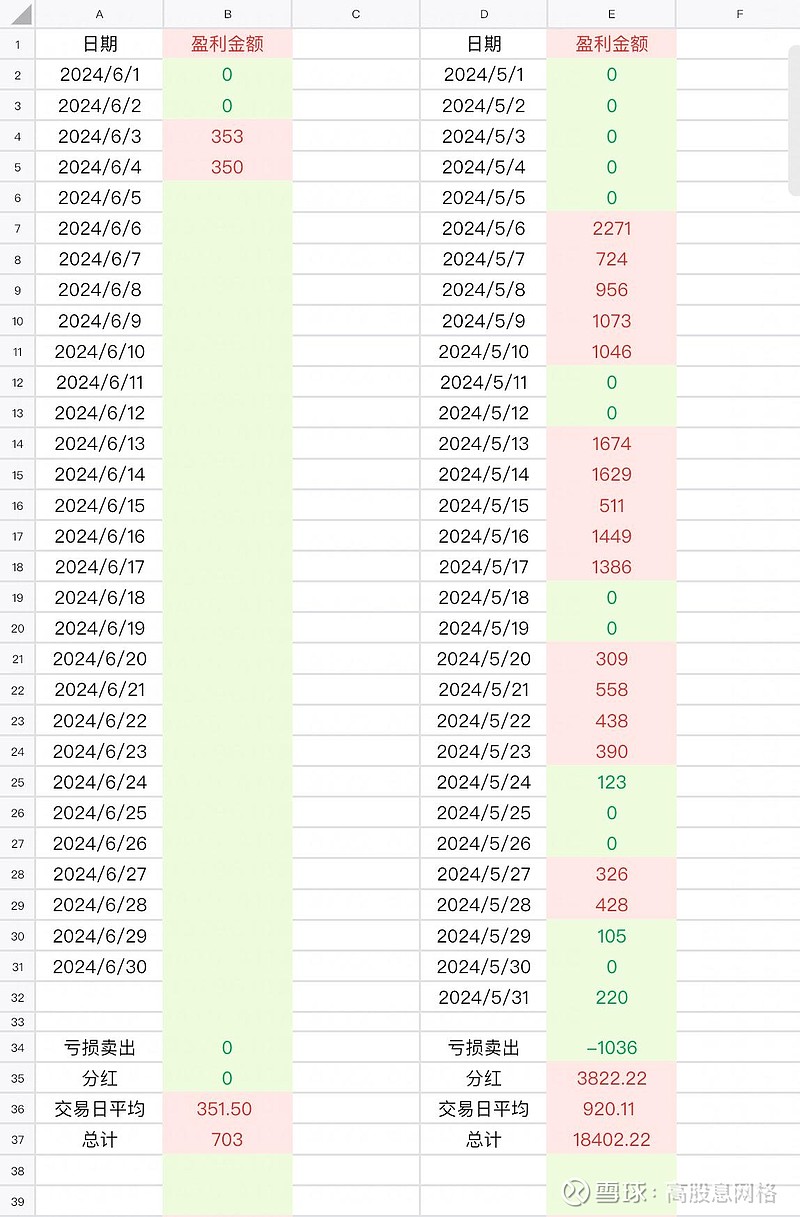Click the -1036 loss cell
Image resolution: width=800 pixels, height=1217 pixels.
tap(612, 1048)
